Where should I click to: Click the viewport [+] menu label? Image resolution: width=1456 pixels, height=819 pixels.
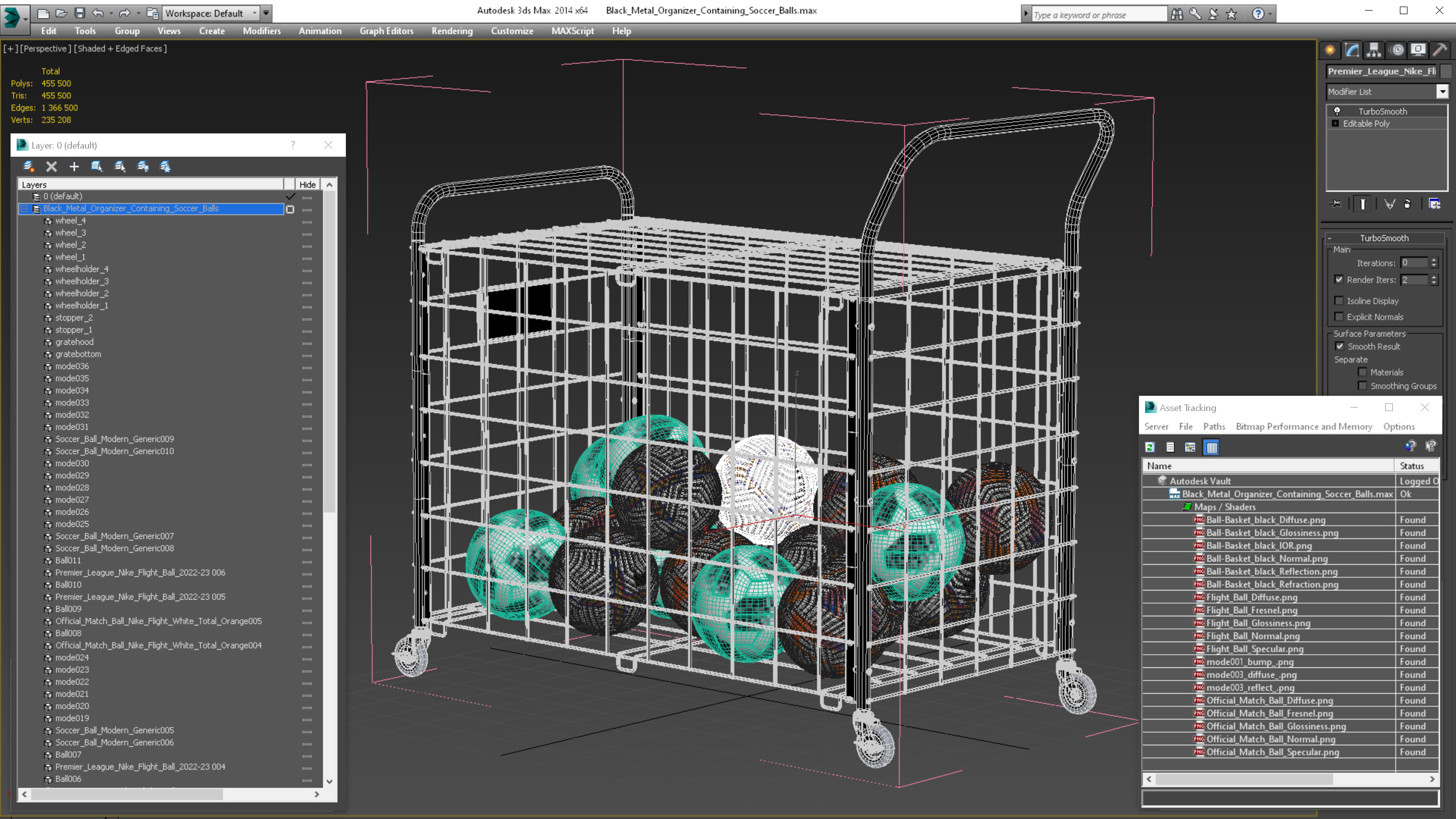coord(10,49)
